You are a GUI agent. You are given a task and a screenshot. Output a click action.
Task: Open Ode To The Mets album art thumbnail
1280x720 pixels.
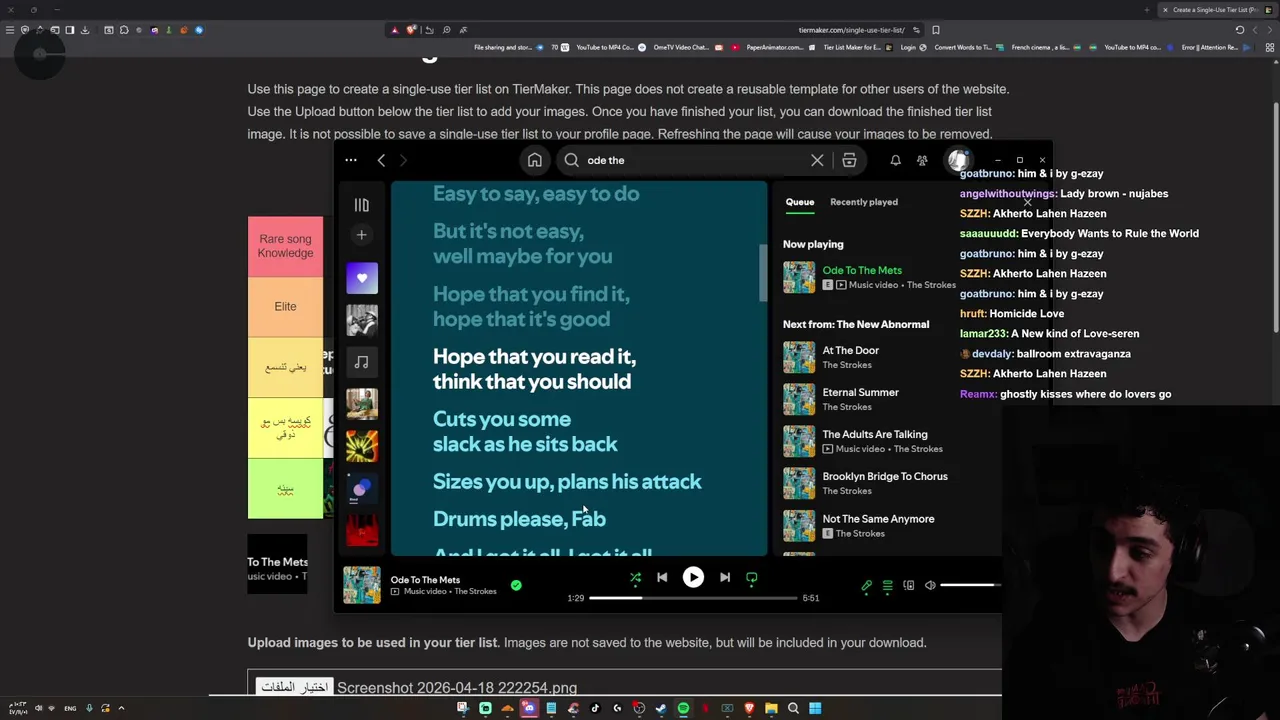tap(362, 585)
